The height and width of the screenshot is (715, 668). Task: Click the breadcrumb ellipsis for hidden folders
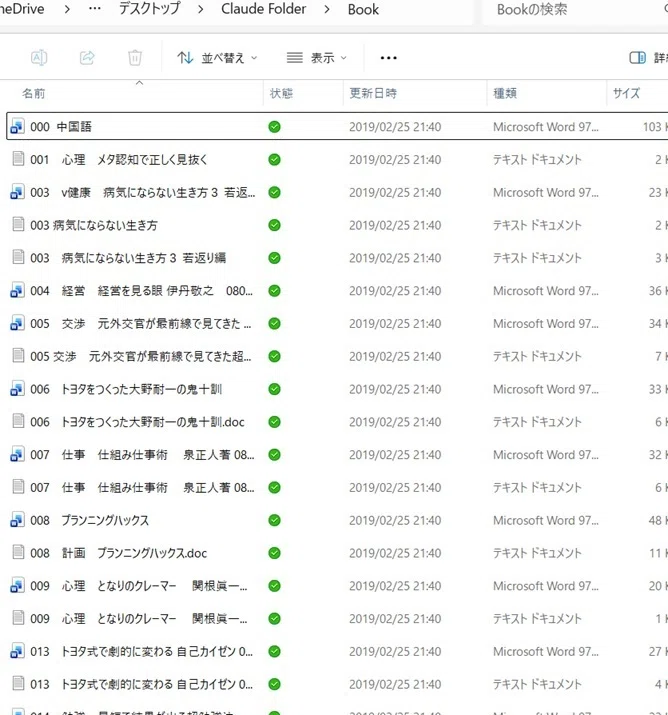pos(94,9)
